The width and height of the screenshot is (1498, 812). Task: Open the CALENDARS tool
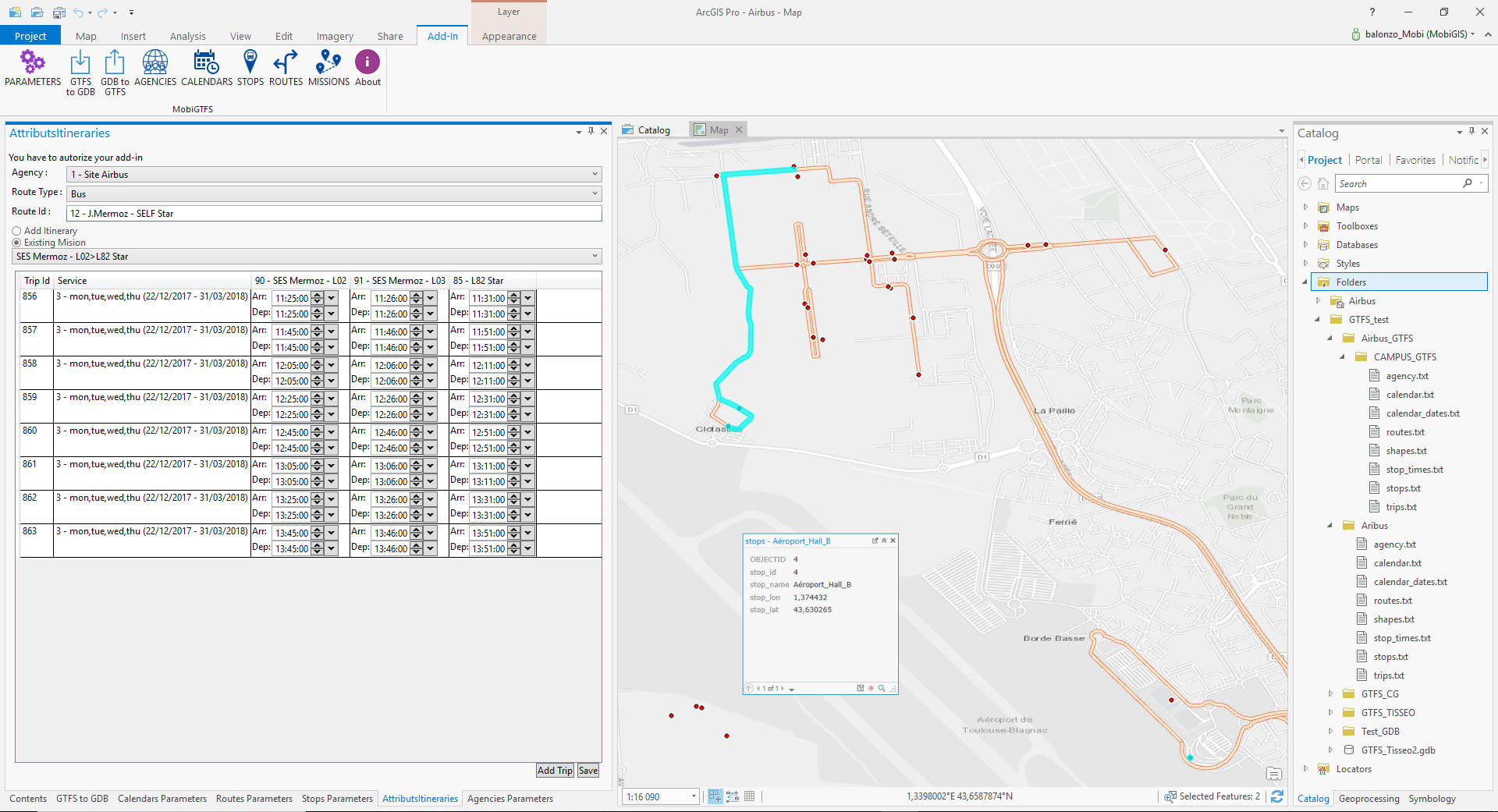point(207,68)
